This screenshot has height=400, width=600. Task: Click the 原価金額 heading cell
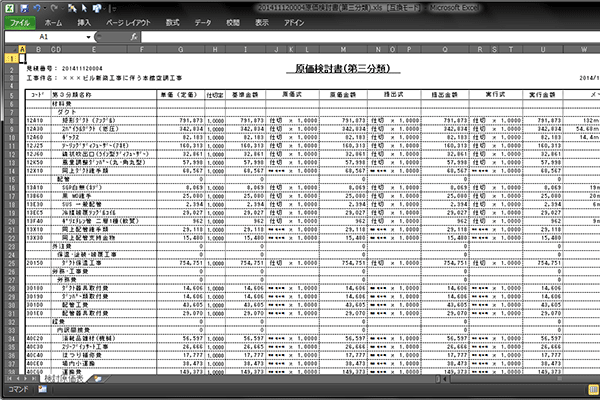tap(343, 95)
